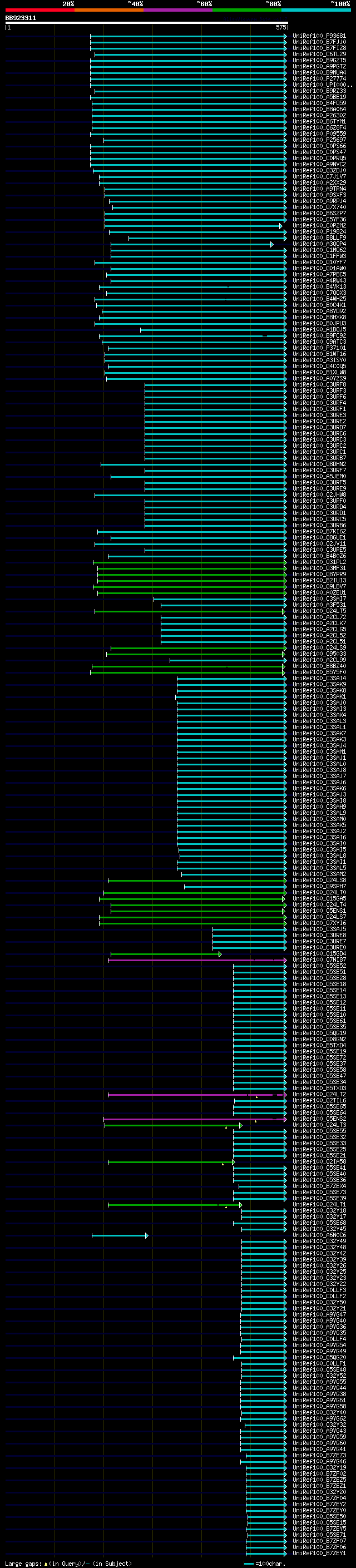Viewport: 356px width, 1568px height.
Task: Click the UniRef100_Q24LS8 label
Action: point(319,881)
